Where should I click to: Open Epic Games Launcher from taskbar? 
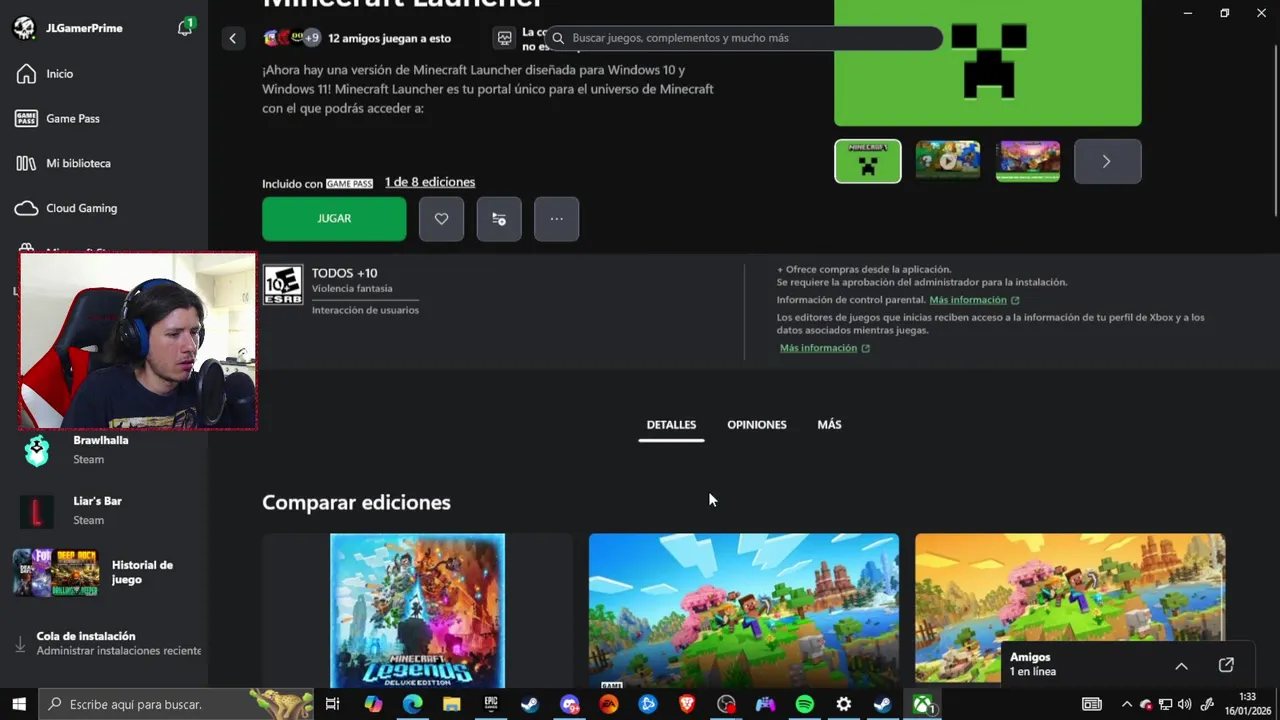pos(491,704)
